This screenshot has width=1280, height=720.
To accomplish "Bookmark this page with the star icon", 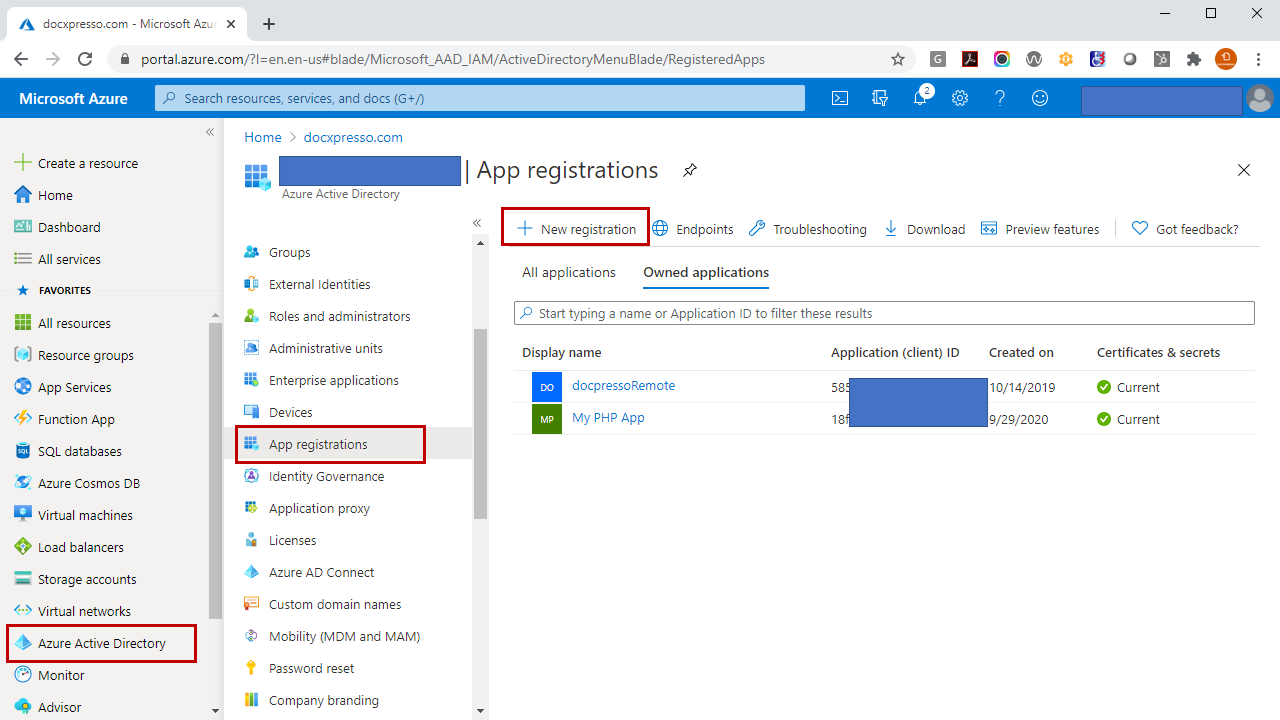I will pos(898,59).
